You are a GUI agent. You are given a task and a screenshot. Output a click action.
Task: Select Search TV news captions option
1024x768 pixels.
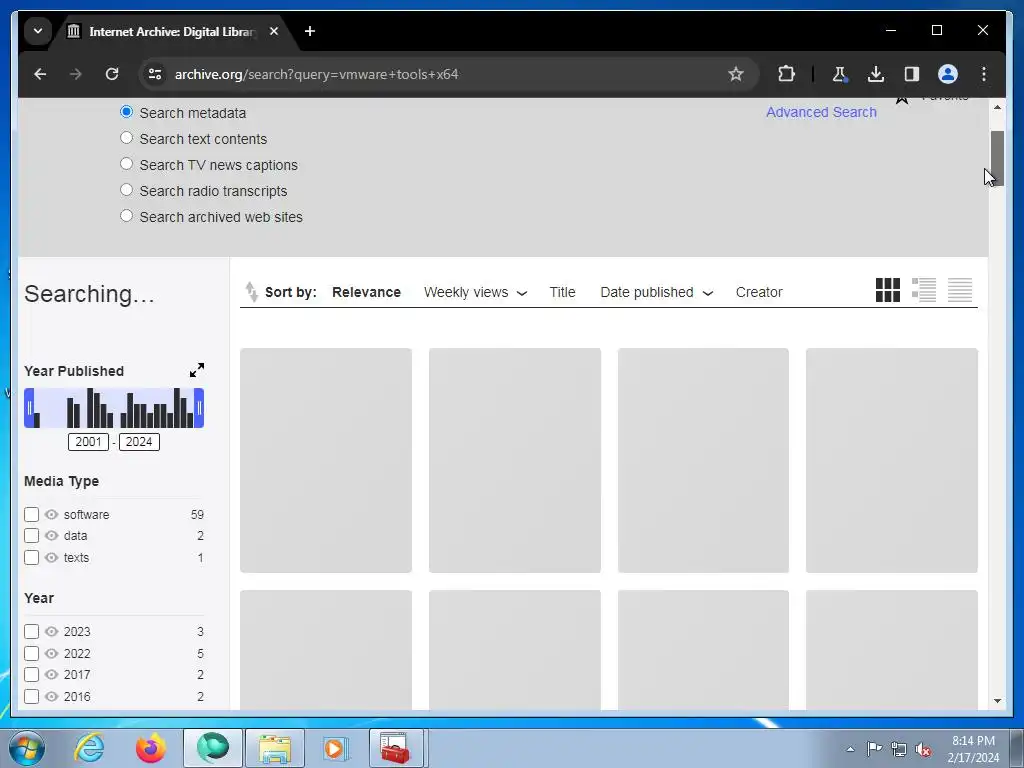[127, 165]
